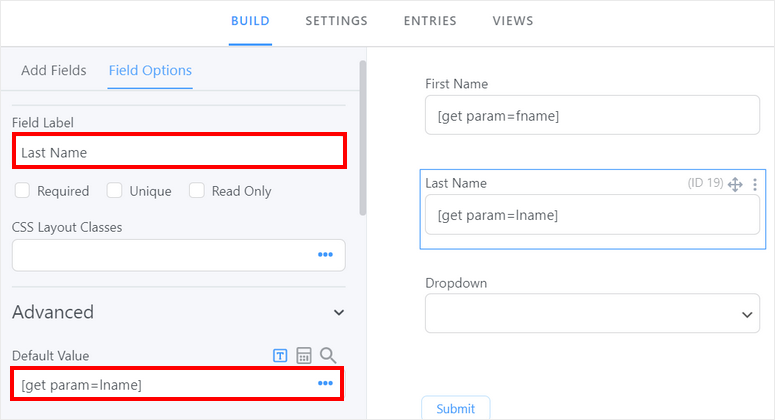Toggle the Read Only checkbox
This screenshot has width=775, height=420.
pyautogui.click(x=197, y=190)
